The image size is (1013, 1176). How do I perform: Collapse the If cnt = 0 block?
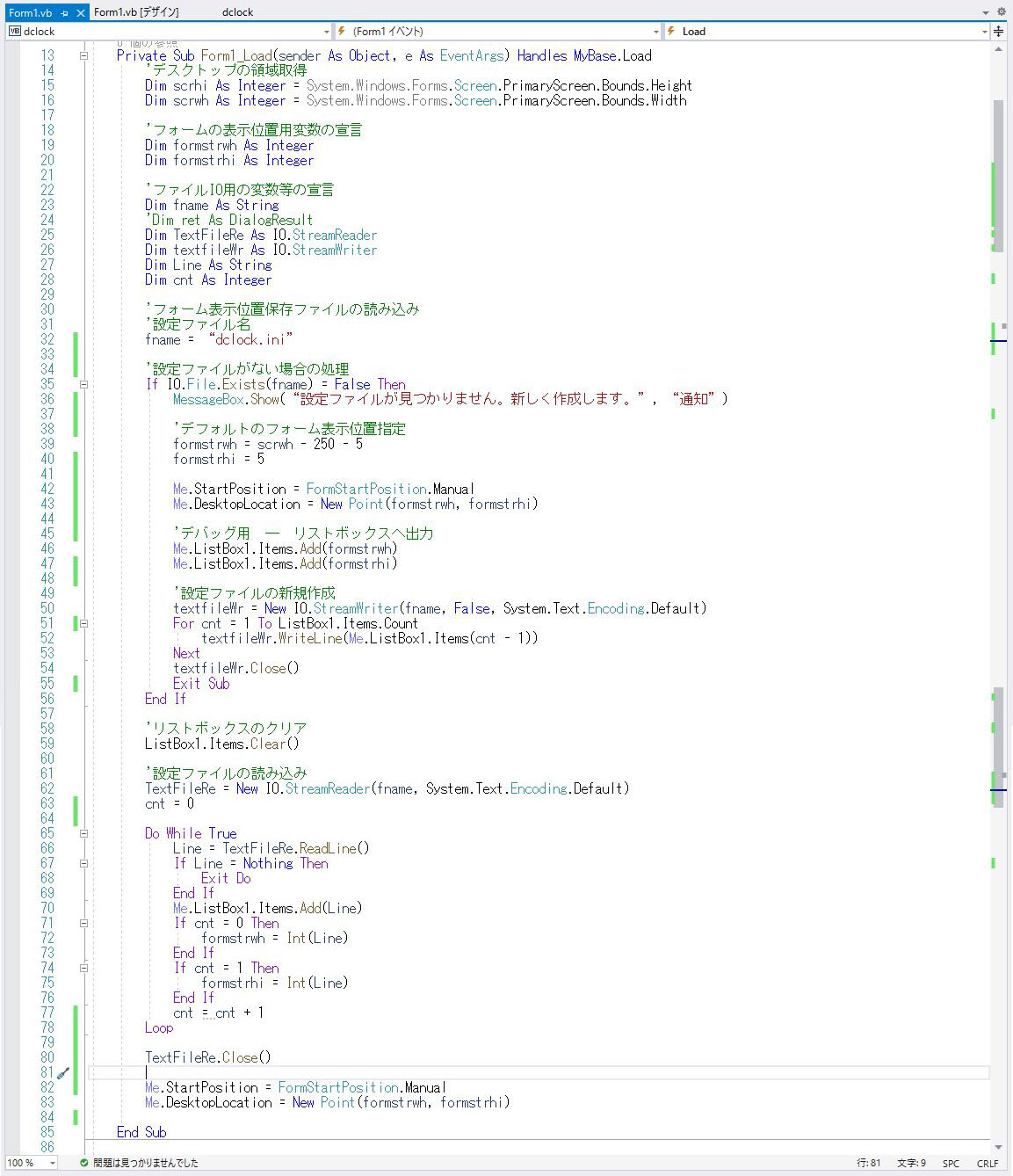tap(84, 923)
